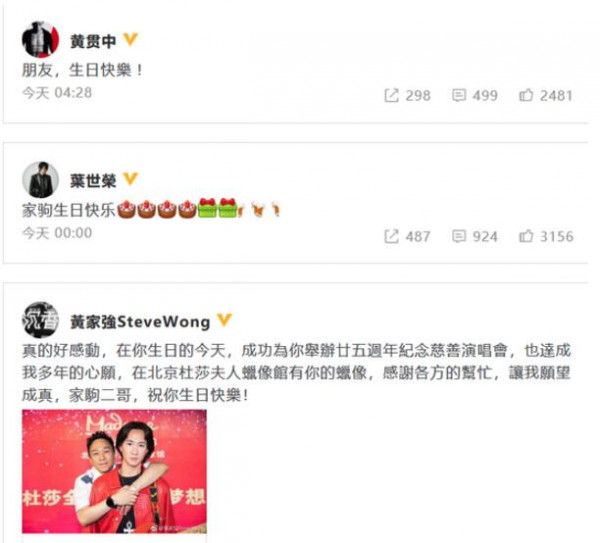
Task: Click verified V badge beside 葉世榮
Action: click(x=130, y=179)
